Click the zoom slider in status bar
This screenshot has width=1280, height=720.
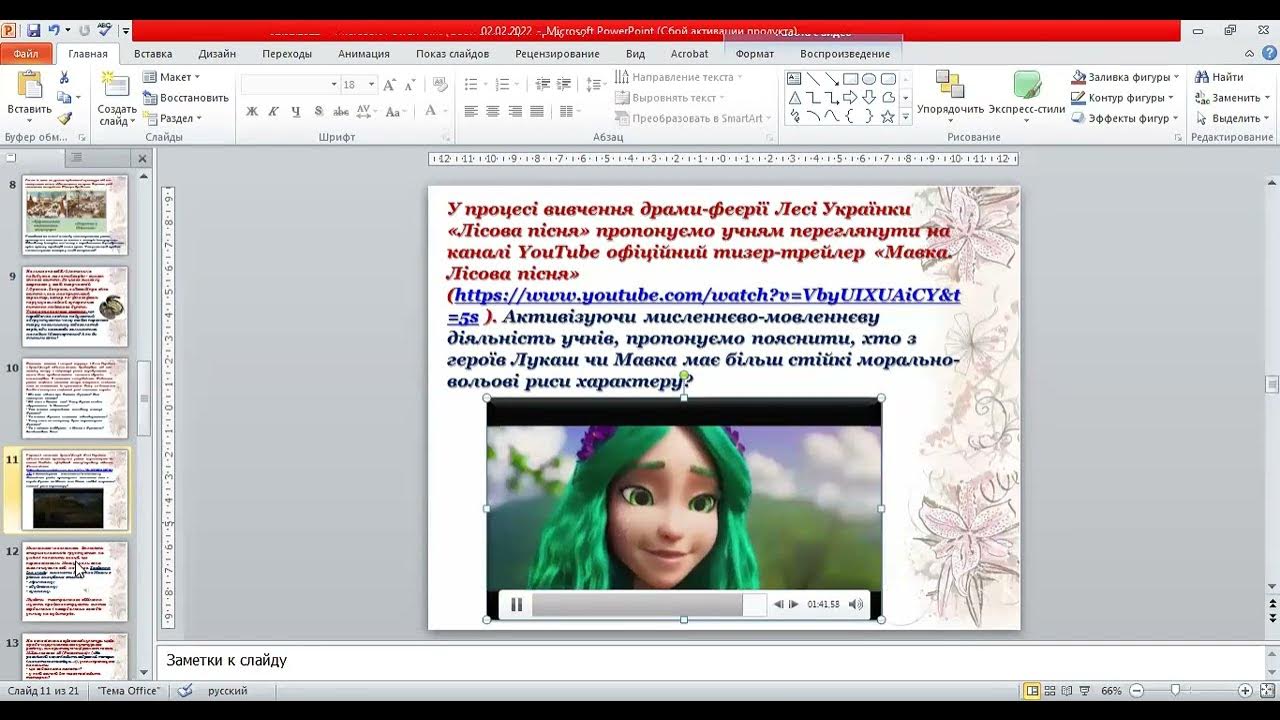coord(1177,690)
